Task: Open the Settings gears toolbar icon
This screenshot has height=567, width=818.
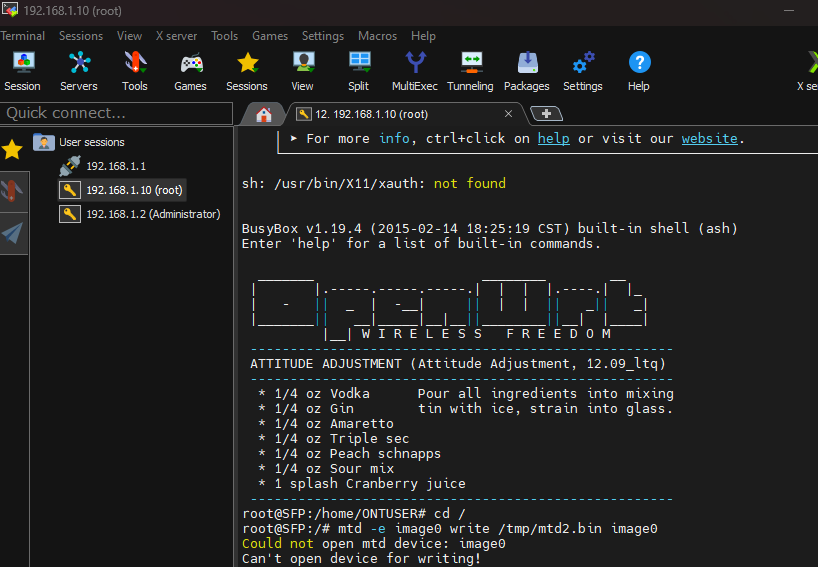Action: click(x=583, y=71)
